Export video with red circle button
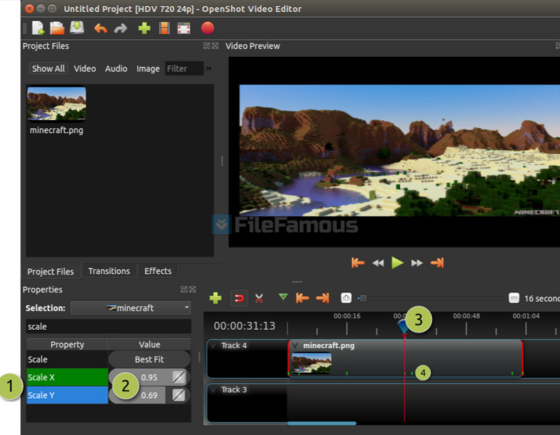Image resolution: width=560 pixels, height=435 pixels. (x=208, y=28)
